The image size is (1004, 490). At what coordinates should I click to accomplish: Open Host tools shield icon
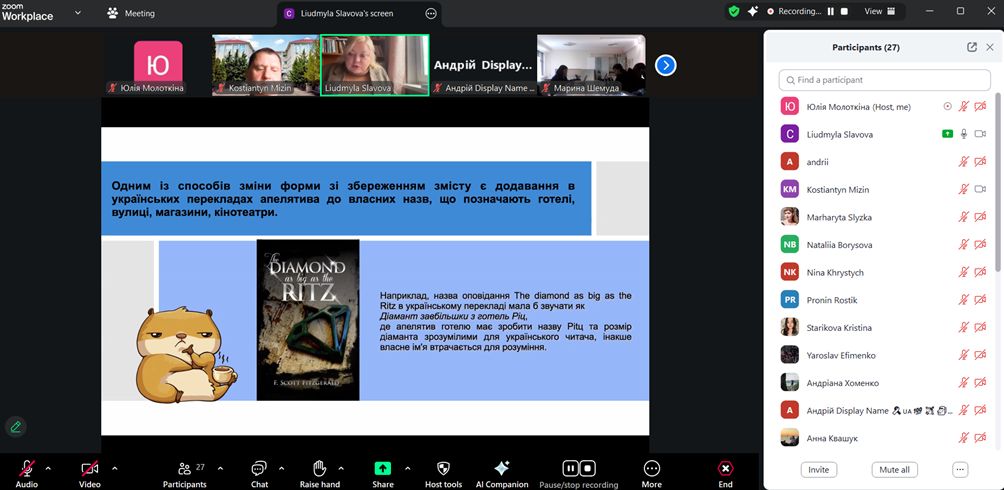[x=444, y=468]
